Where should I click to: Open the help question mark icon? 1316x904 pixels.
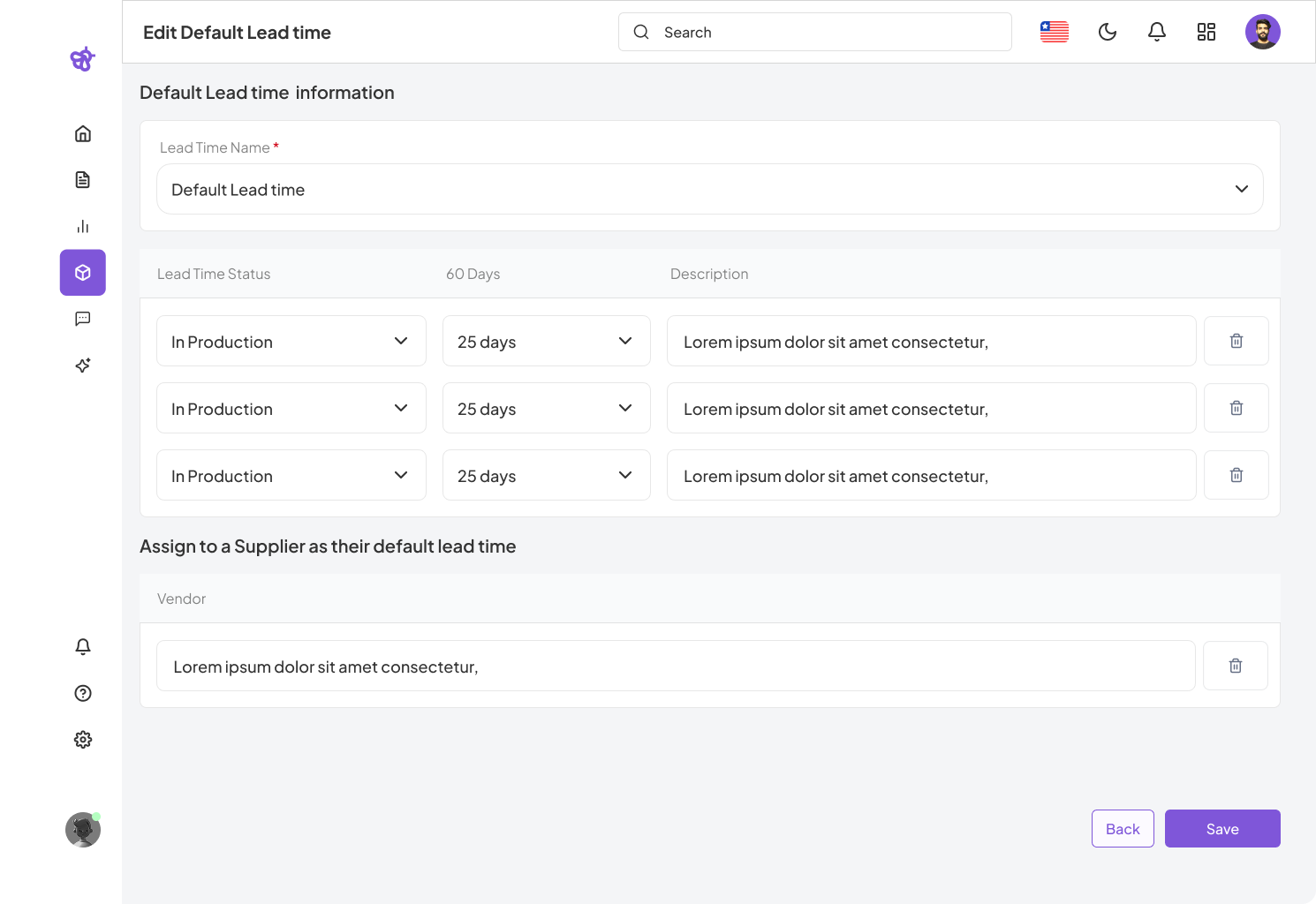pos(83,693)
